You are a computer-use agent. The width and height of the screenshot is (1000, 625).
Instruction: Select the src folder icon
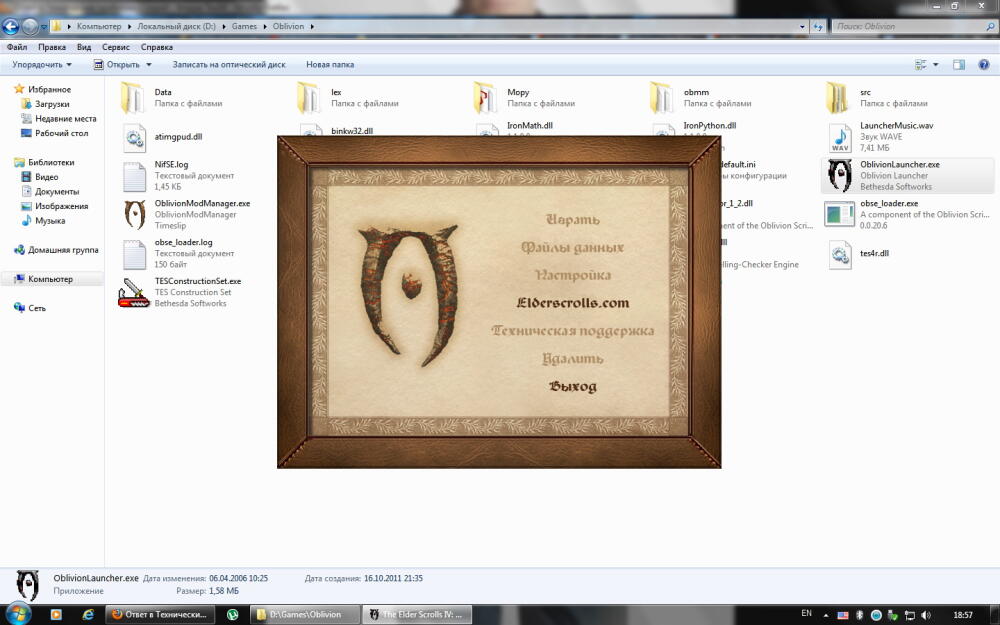tap(838, 98)
